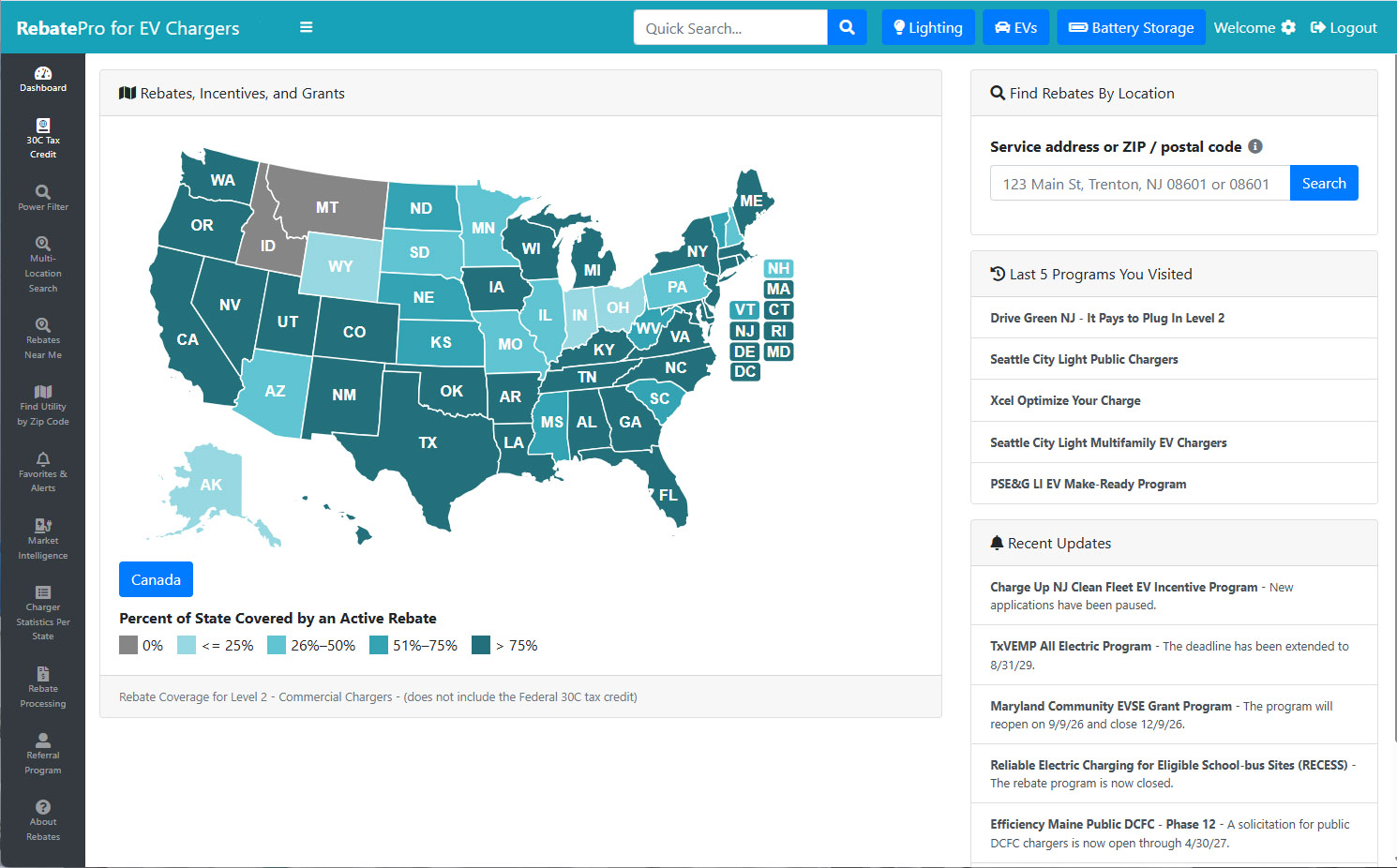
Task: Open Seattle City Light Multifamily EV Chargers
Action: (x=1108, y=442)
